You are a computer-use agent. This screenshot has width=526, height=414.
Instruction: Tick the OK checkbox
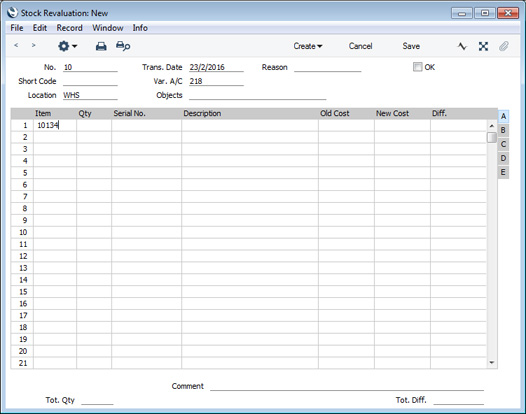417,67
